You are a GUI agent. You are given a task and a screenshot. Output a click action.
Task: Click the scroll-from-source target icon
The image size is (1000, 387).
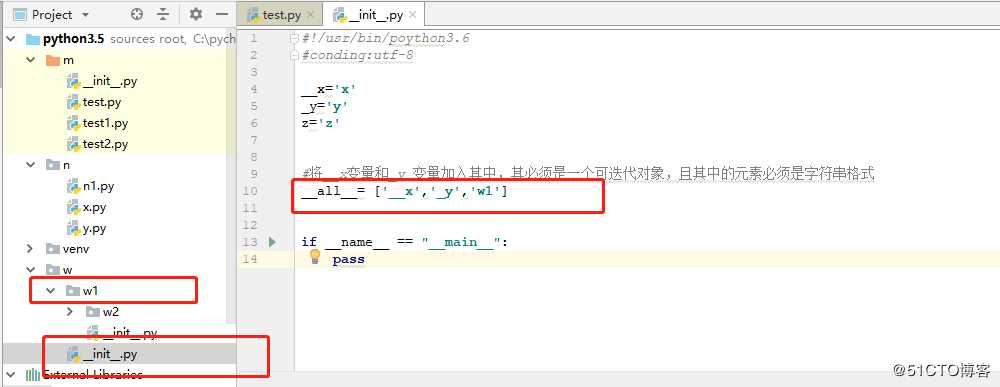click(136, 14)
